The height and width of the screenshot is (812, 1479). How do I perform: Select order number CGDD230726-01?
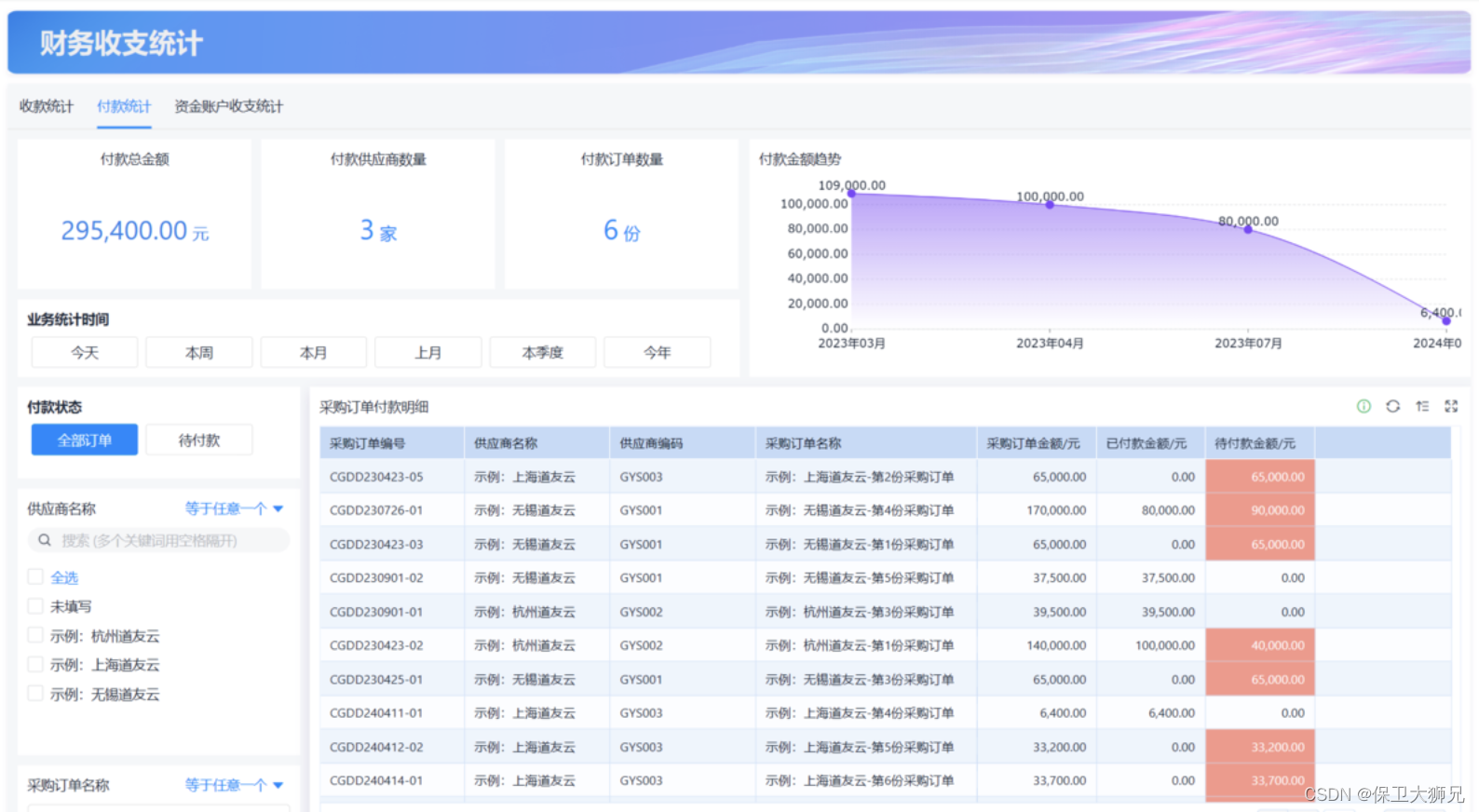[x=376, y=510]
